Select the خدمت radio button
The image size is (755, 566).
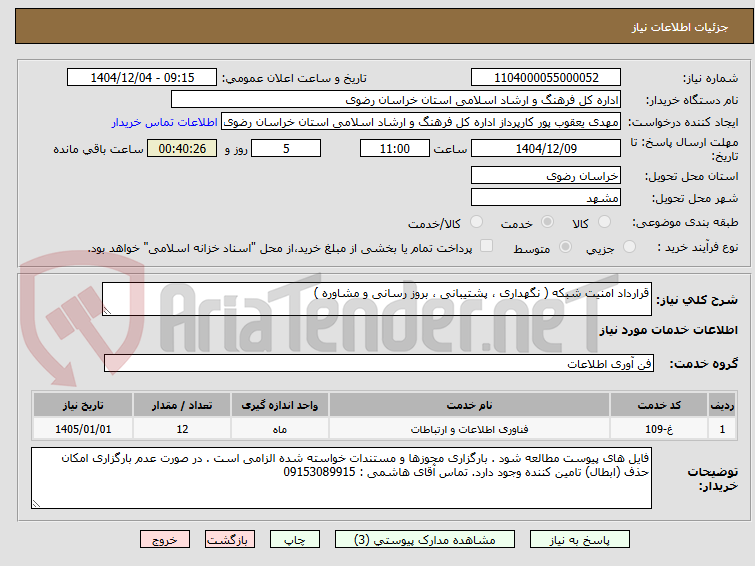(x=547, y=222)
